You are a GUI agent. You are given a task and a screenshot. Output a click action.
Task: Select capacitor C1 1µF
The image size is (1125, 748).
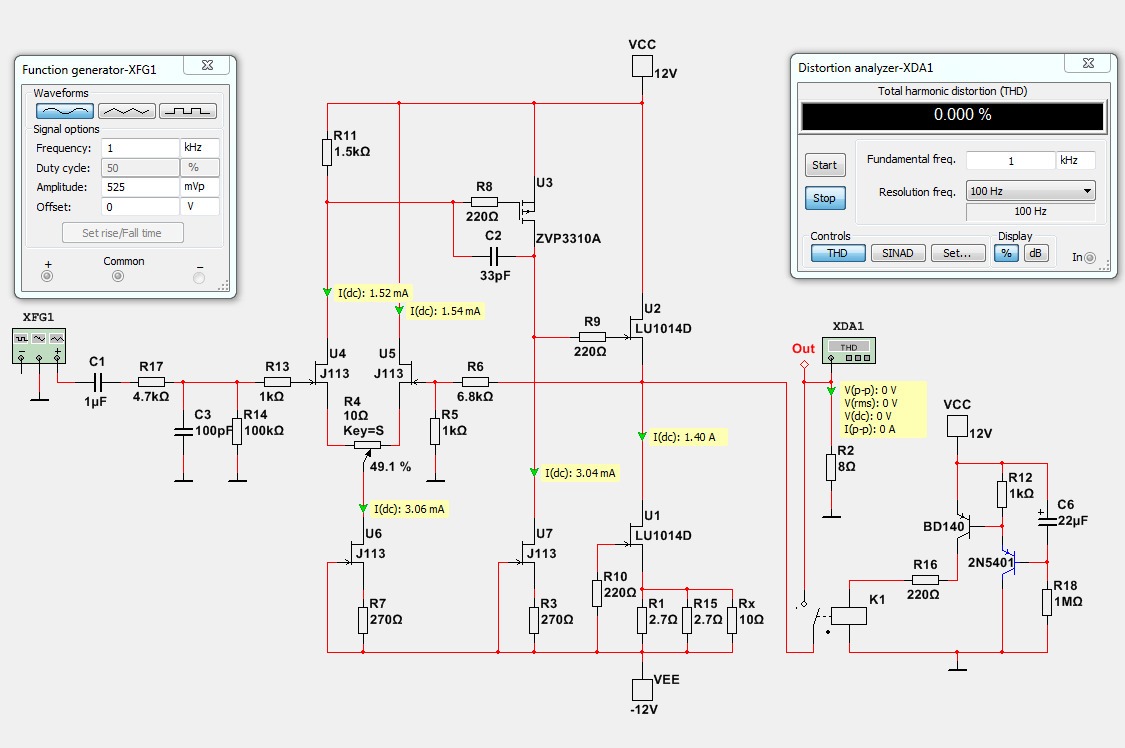coord(98,382)
